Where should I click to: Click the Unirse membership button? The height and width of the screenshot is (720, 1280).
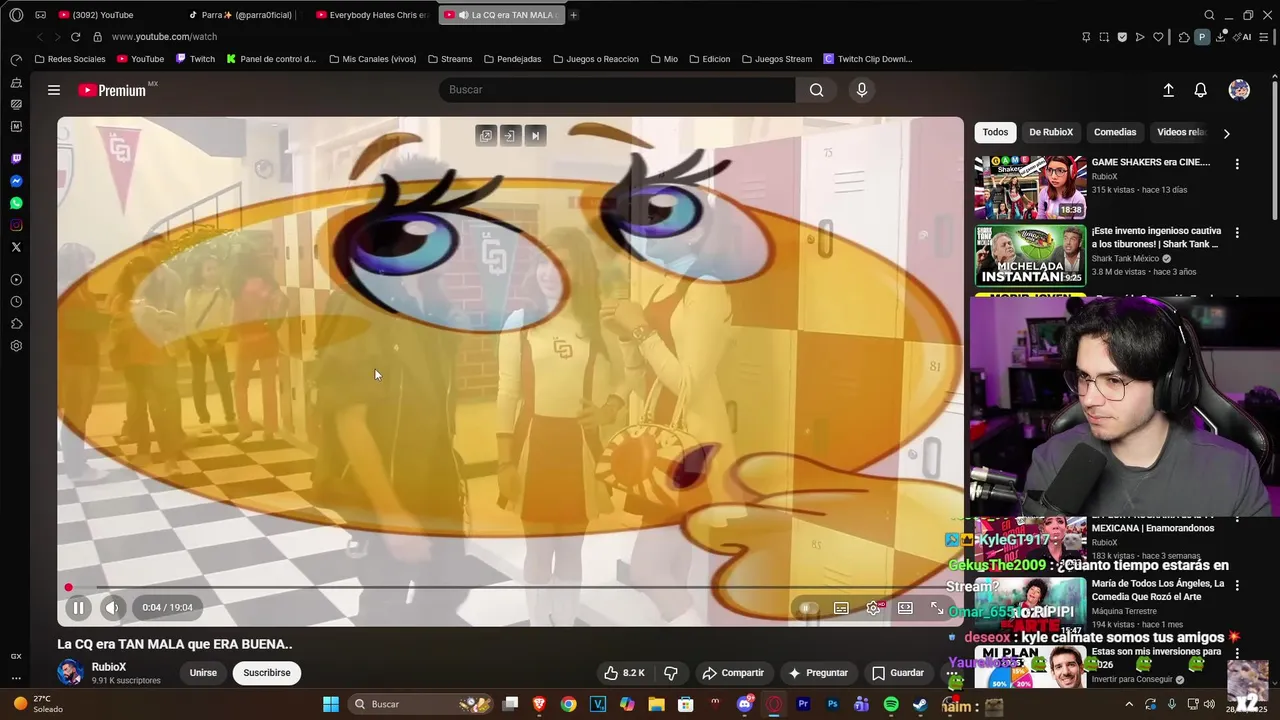pos(203,673)
